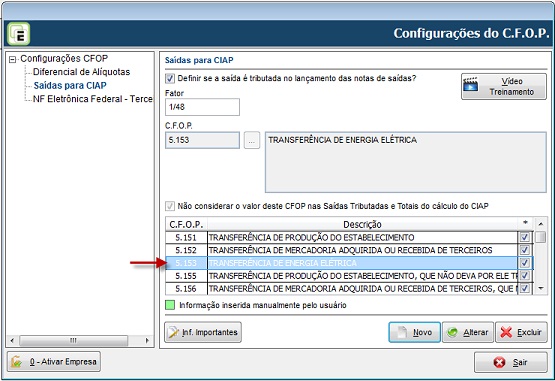The image size is (555, 381).
Task: Click the grid scrollbar down arrow
Action: coord(540,288)
